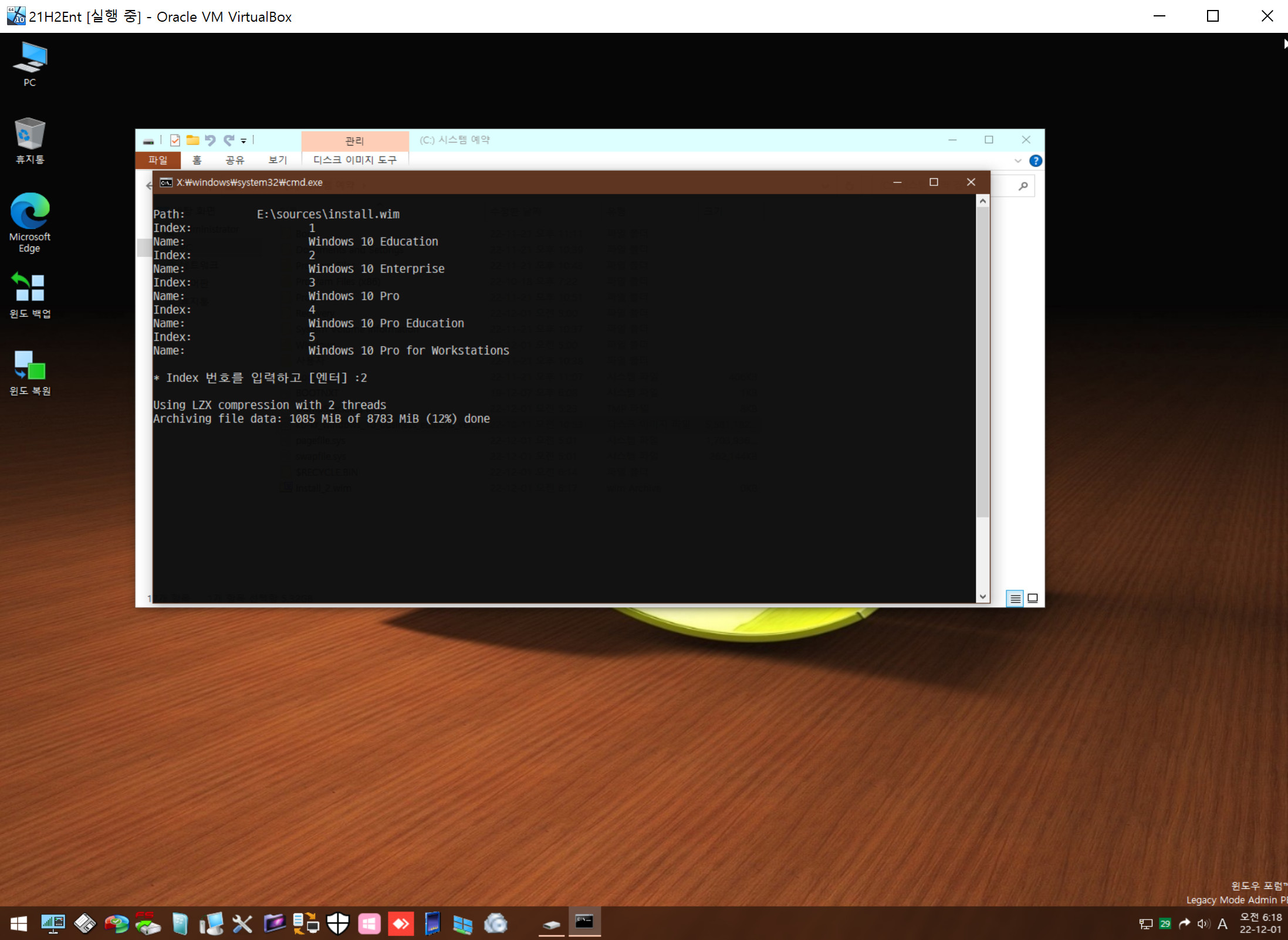Image resolution: width=1288 pixels, height=940 pixels.
Task: Open the 윈도 복원 desktop shortcut
Action: tap(29, 373)
